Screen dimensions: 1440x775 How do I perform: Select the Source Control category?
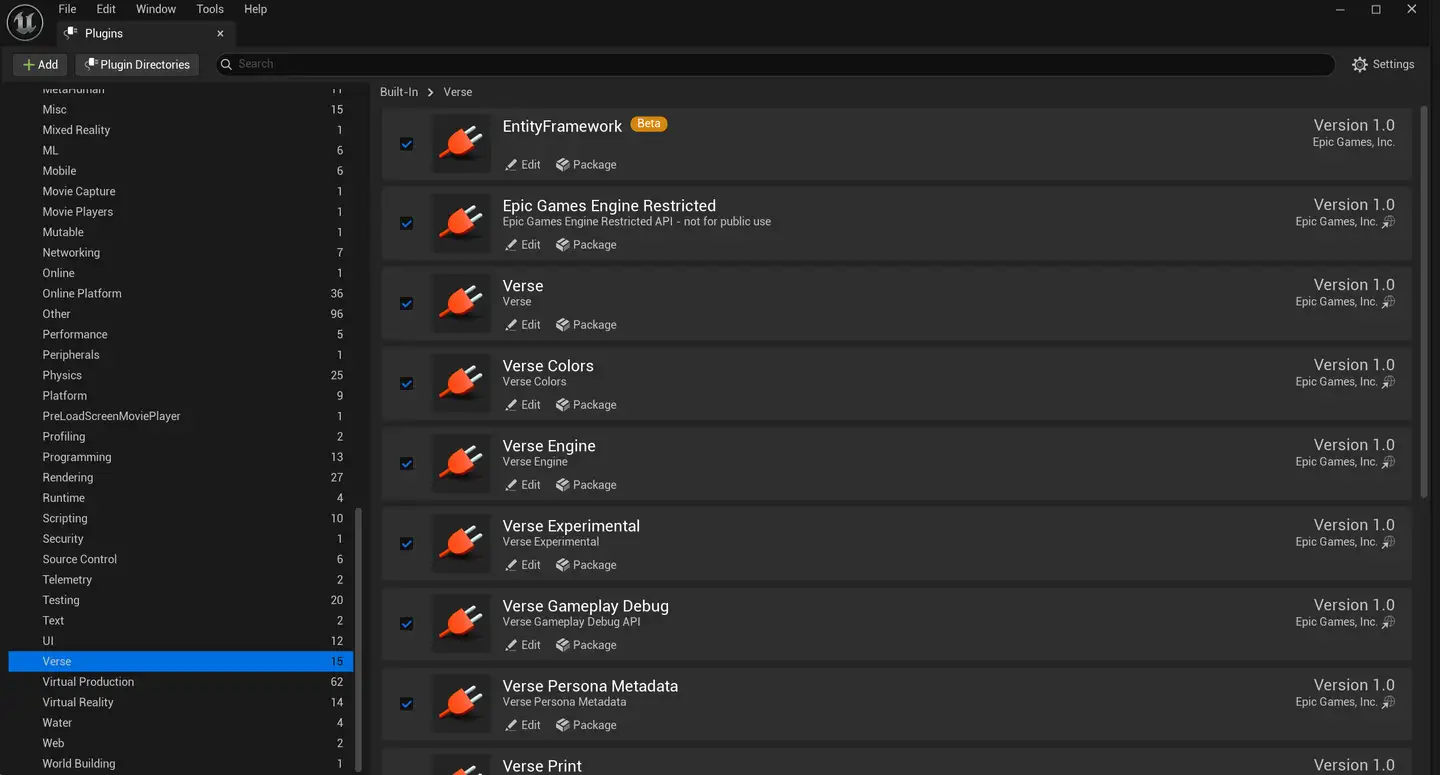[x=181, y=559]
